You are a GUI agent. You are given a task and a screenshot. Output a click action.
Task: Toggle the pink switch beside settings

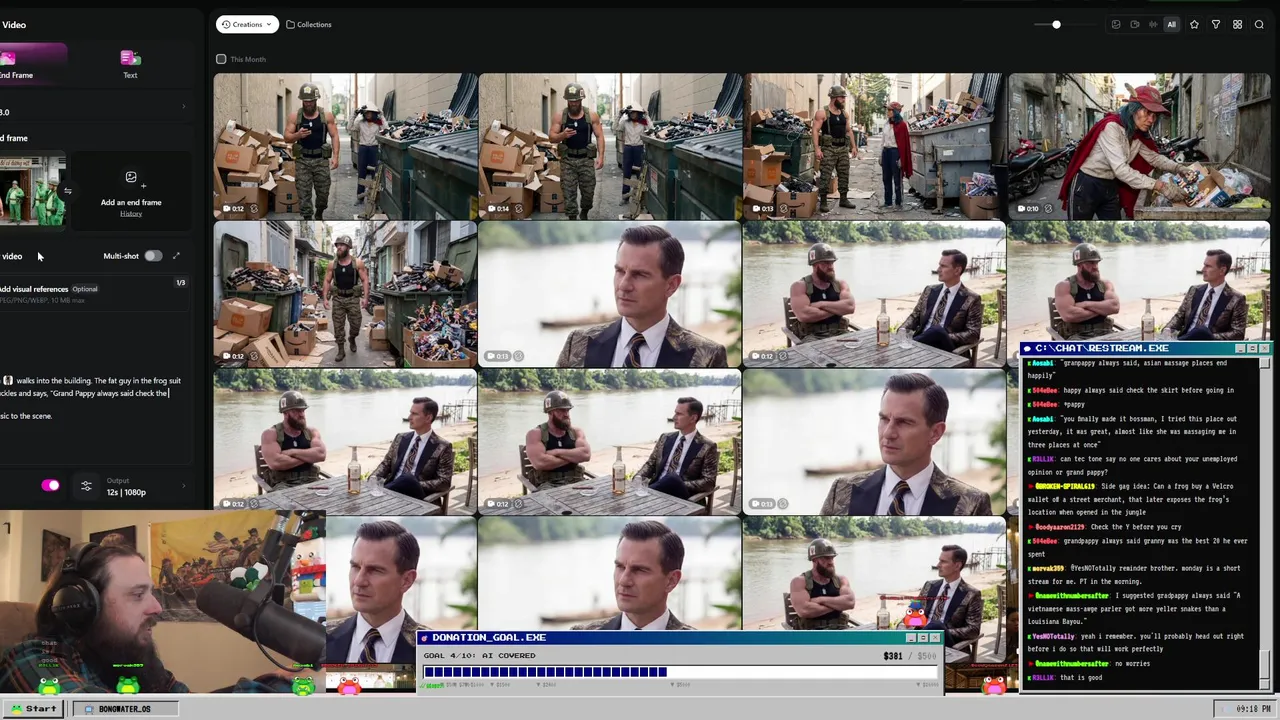pos(50,486)
